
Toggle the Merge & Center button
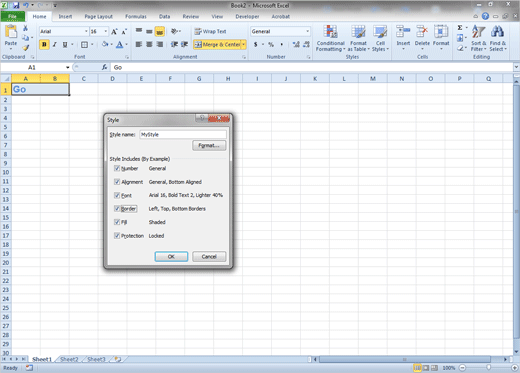pos(217,44)
